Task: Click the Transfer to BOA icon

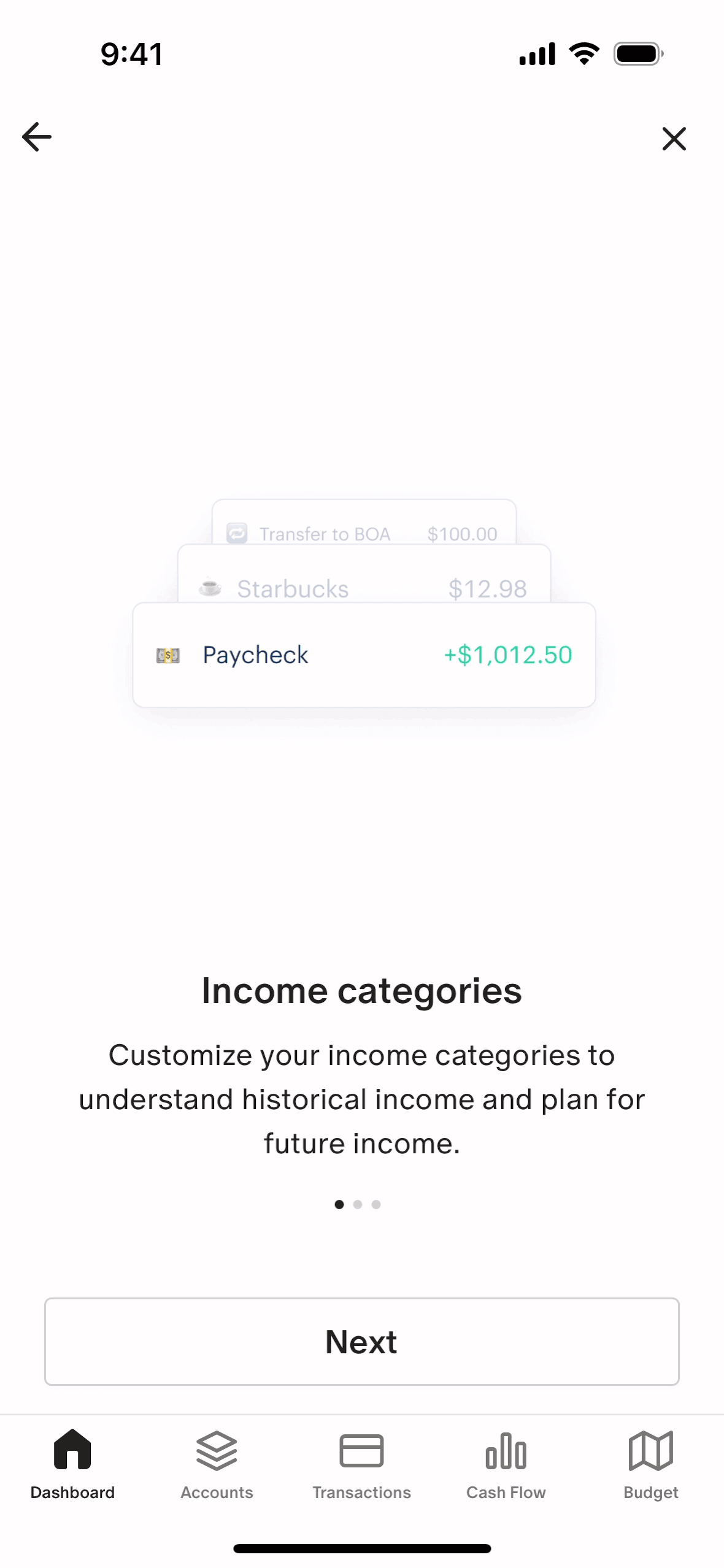Action: coord(237,533)
